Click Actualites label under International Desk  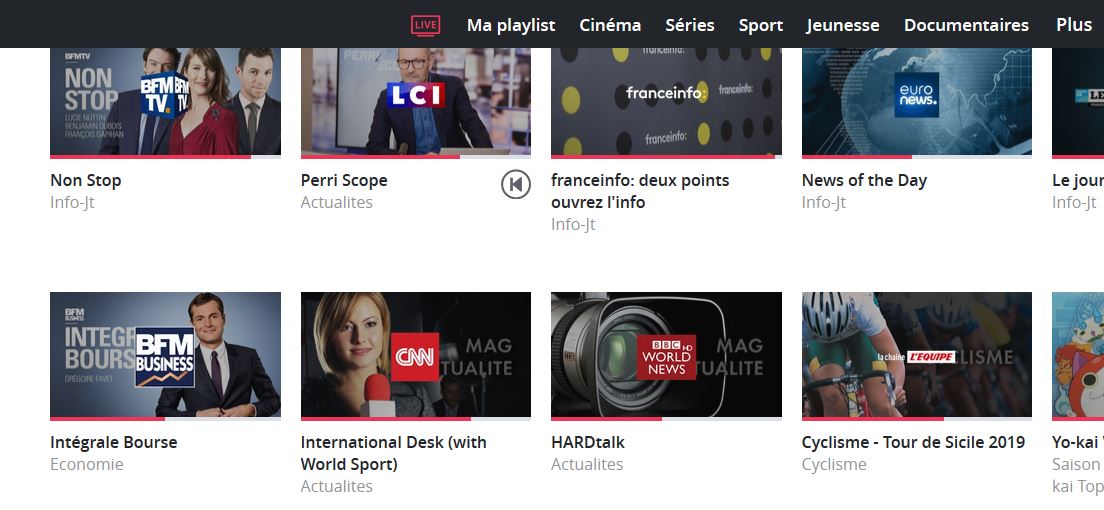pos(337,487)
